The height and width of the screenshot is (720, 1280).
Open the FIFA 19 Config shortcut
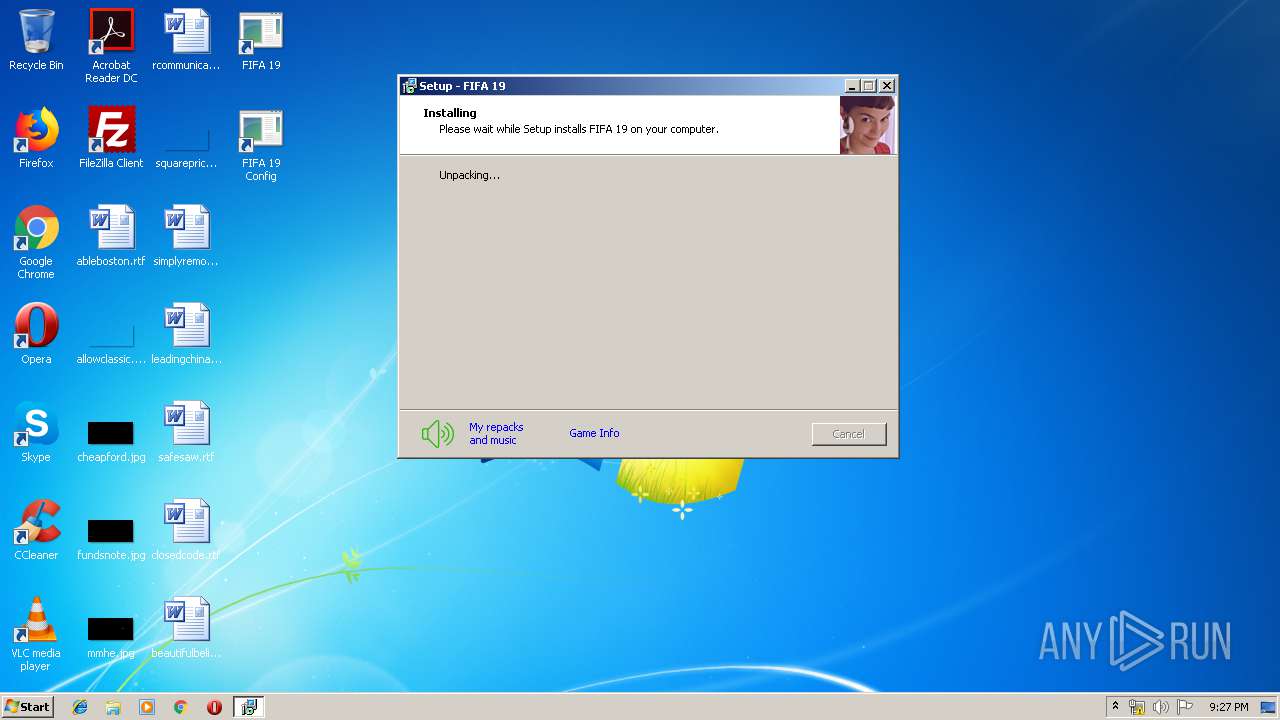pos(261,145)
